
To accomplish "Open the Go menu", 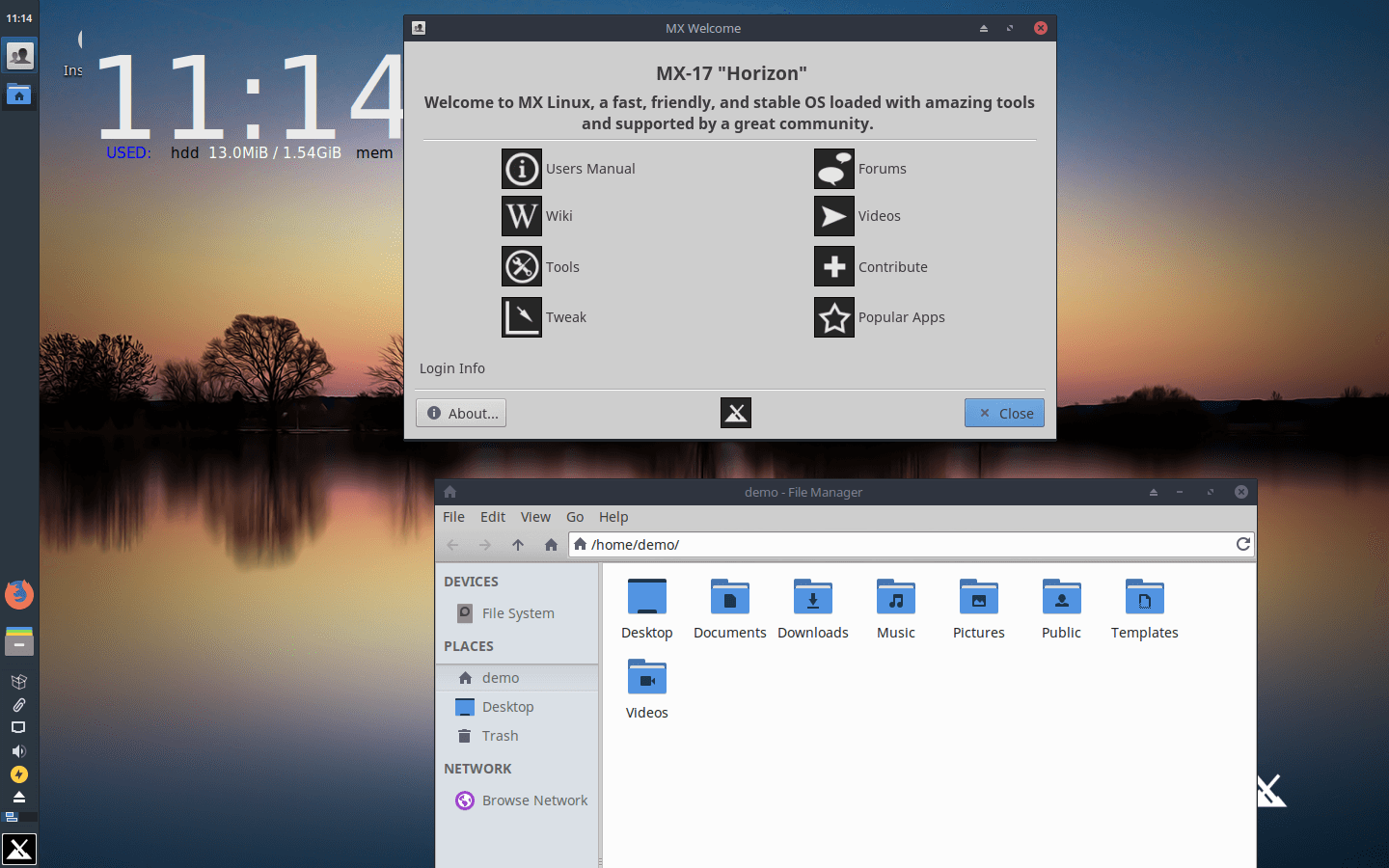I will (575, 517).
